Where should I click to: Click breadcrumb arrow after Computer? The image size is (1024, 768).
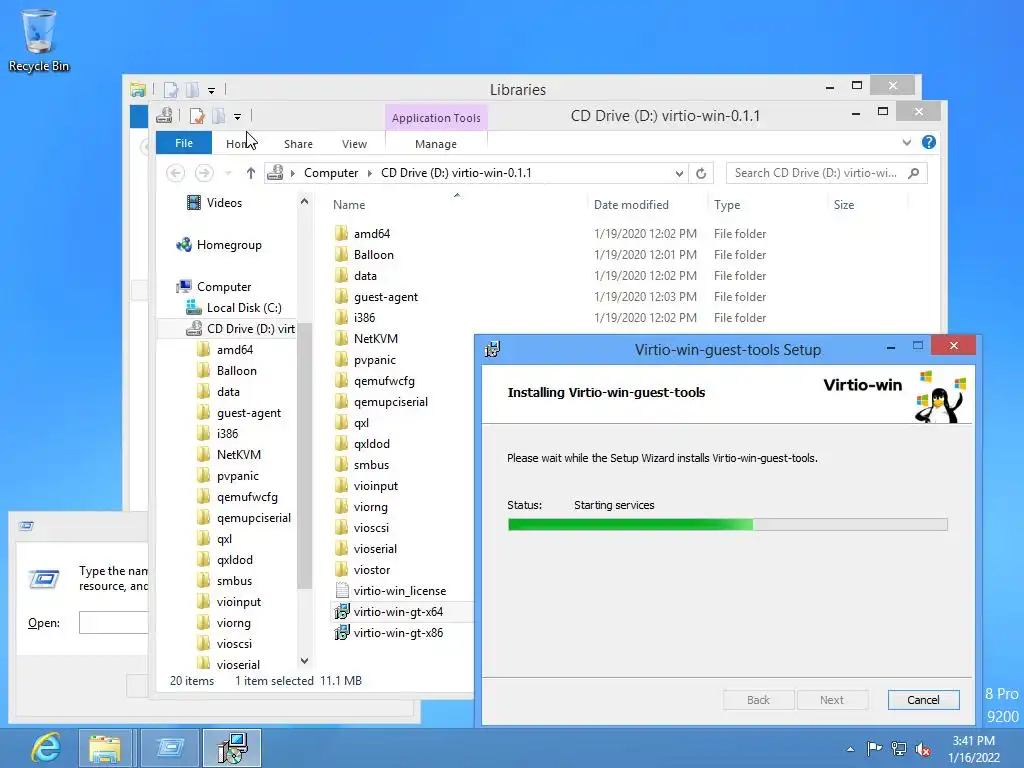click(x=370, y=173)
